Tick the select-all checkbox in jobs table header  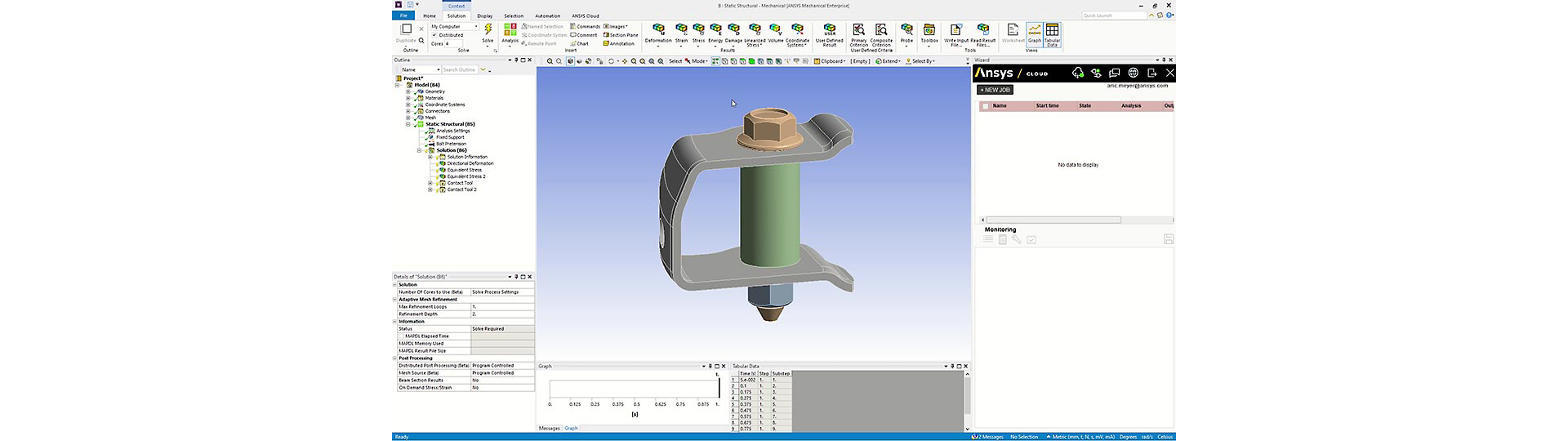coord(986,106)
